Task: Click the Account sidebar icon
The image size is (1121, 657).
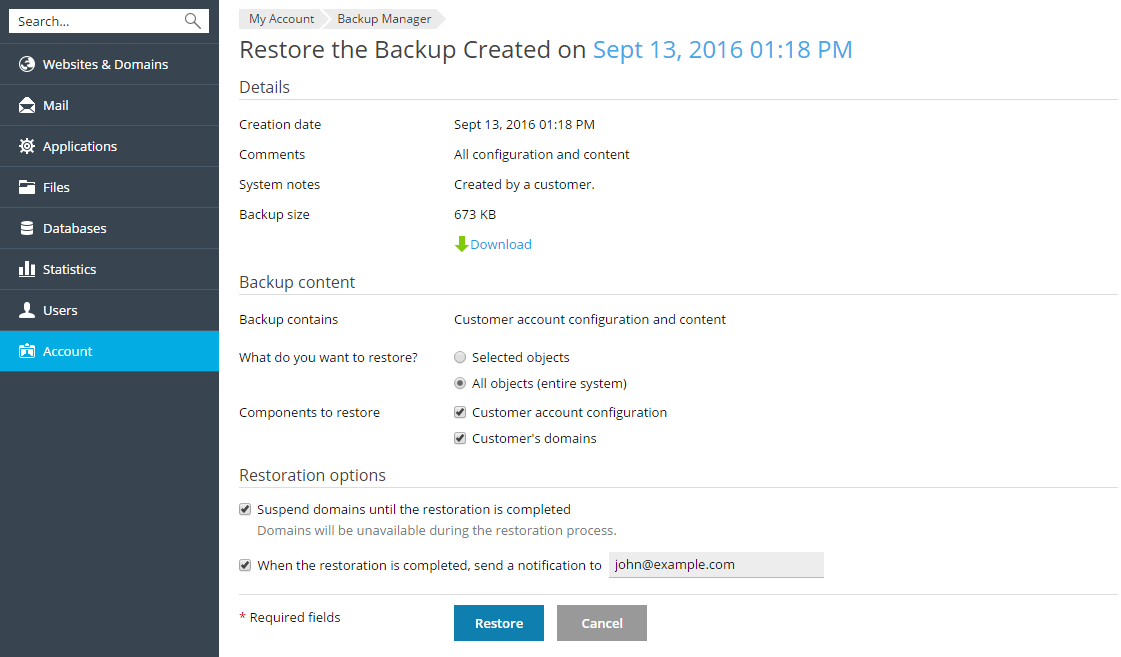Action: pos(24,351)
